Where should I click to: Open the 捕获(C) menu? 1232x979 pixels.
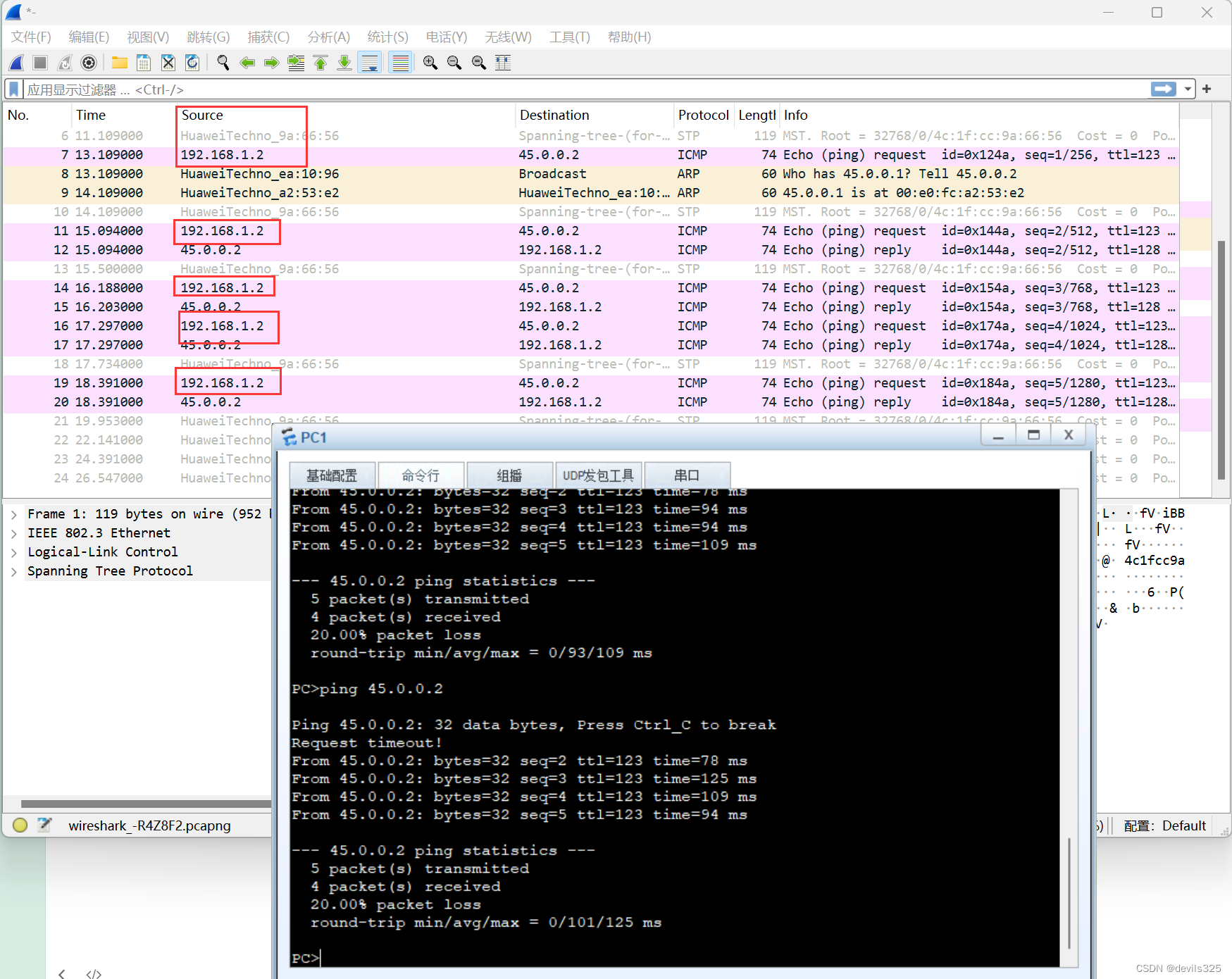pos(268,37)
